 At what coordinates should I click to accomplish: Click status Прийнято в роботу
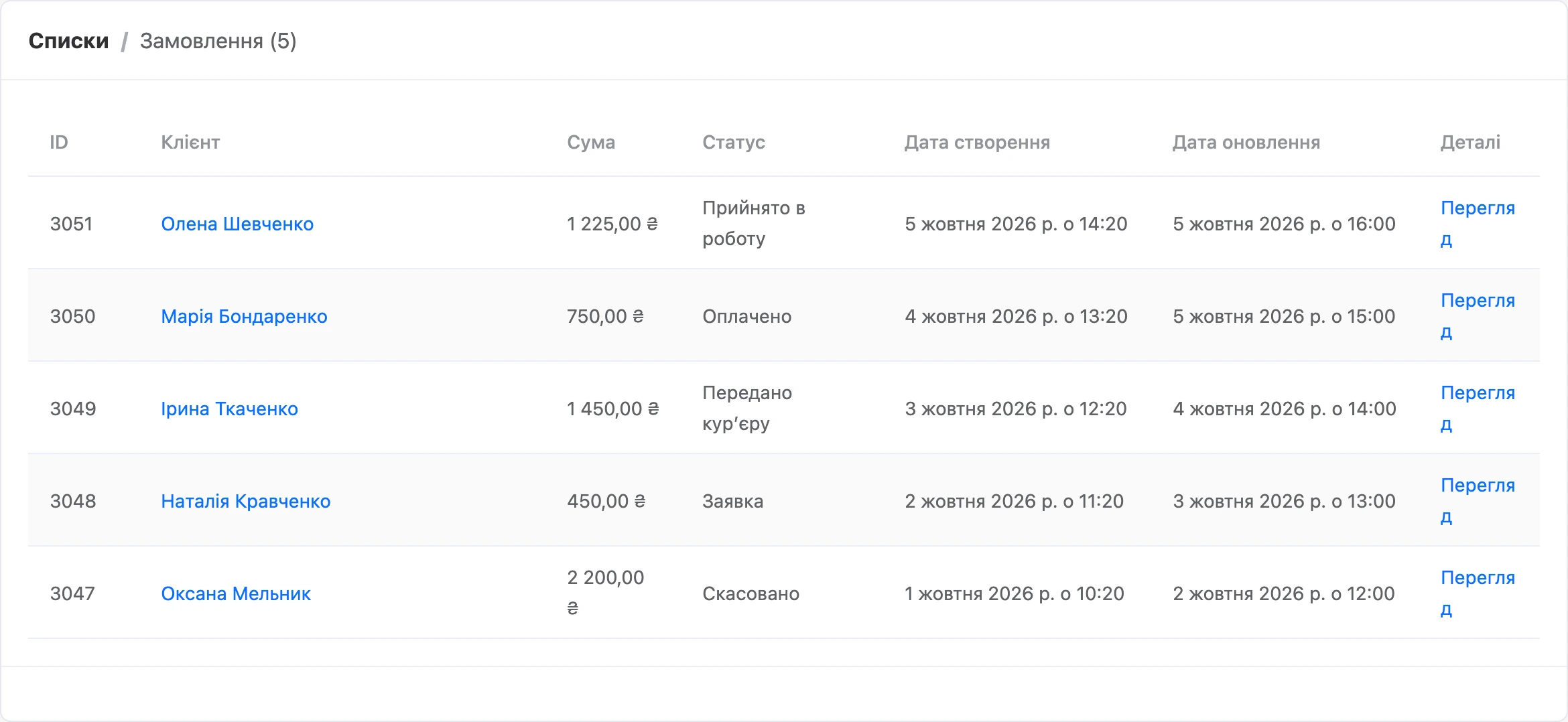[x=754, y=224]
